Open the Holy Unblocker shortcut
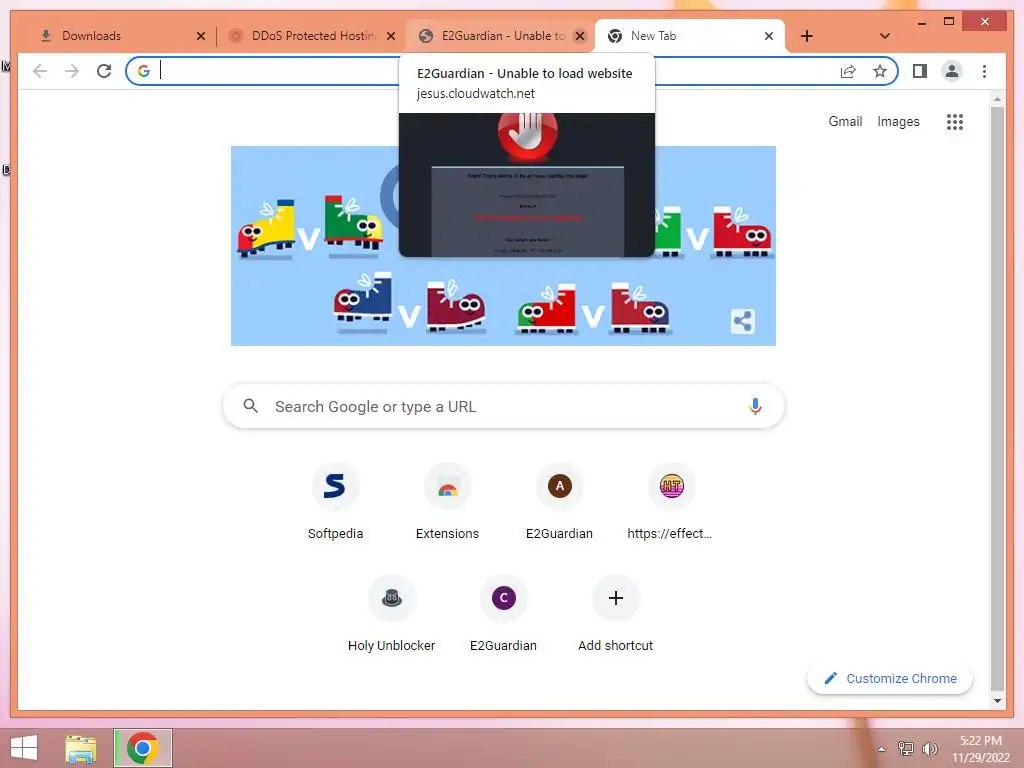The image size is (1024, 768). tap(391, 614)
